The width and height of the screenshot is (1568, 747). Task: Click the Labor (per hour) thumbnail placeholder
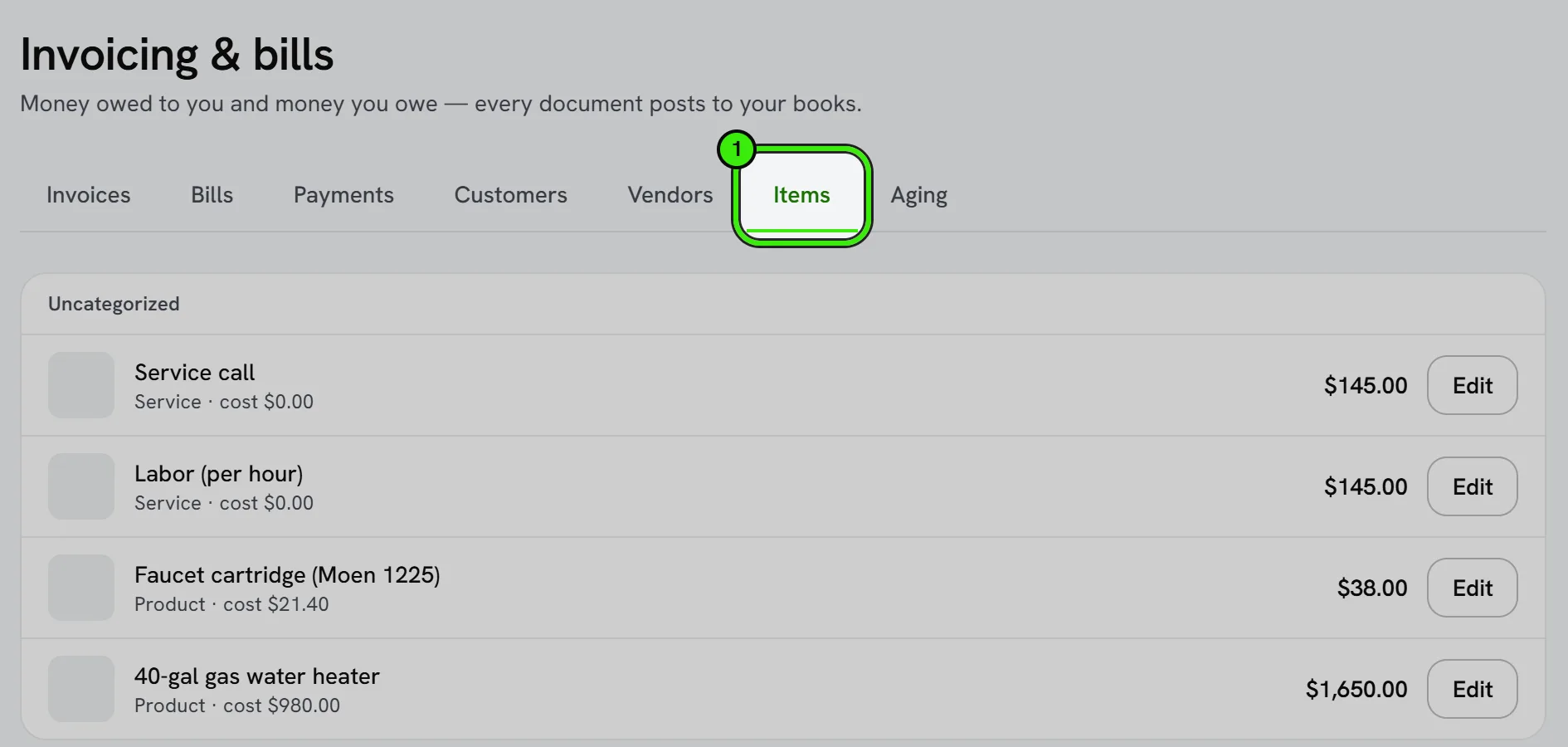tap(81, 486)
